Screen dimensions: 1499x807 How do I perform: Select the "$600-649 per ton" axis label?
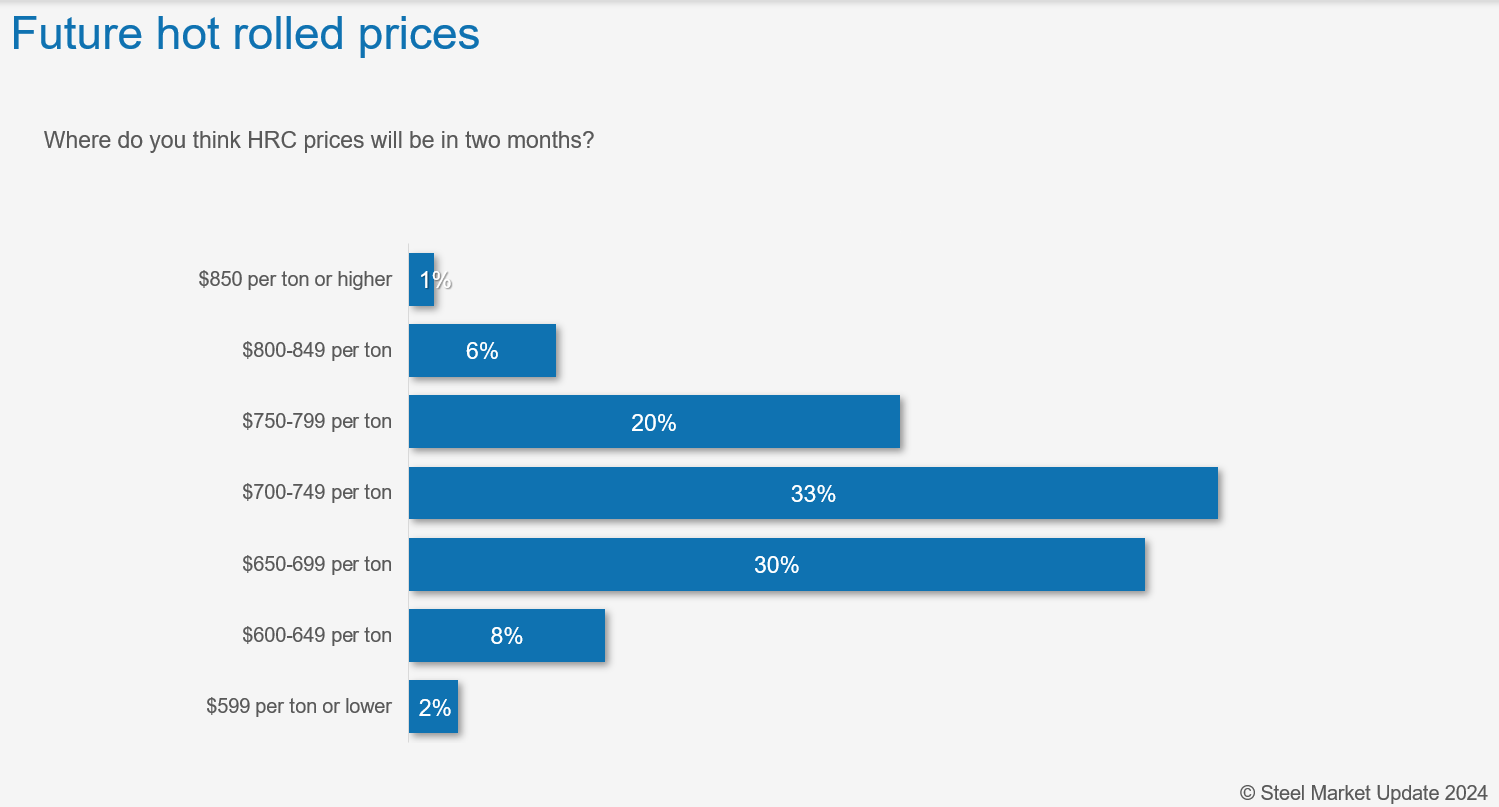pos(317,635)
